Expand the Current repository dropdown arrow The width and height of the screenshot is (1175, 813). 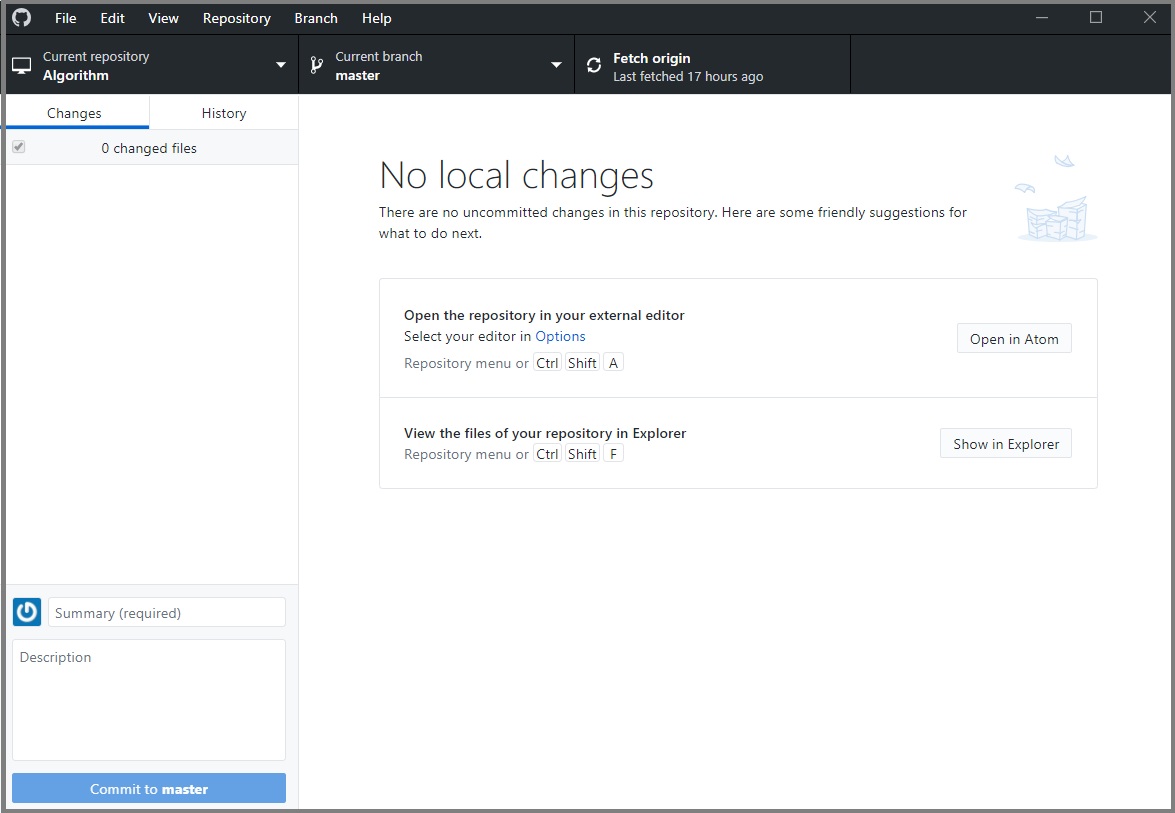281,65
